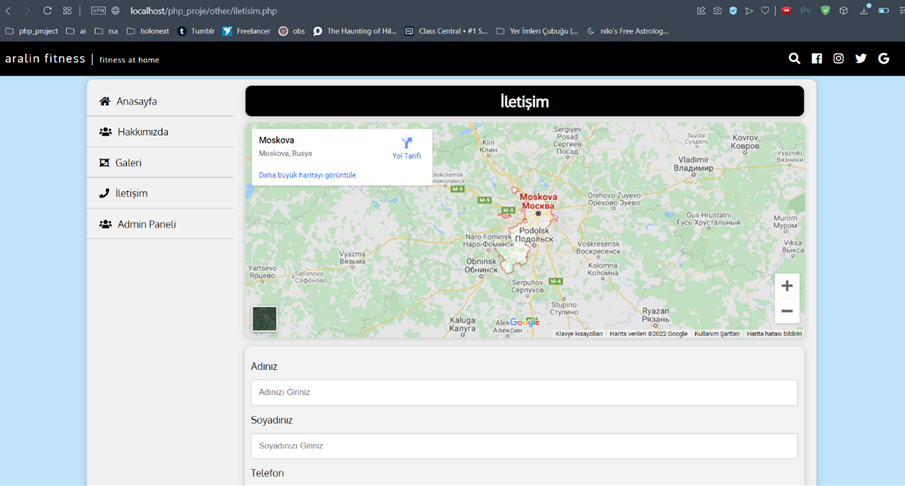Switch to satellite view thumbnail on map
The height and width of the screenshot is (486, 905).
[x=264, y=319]
